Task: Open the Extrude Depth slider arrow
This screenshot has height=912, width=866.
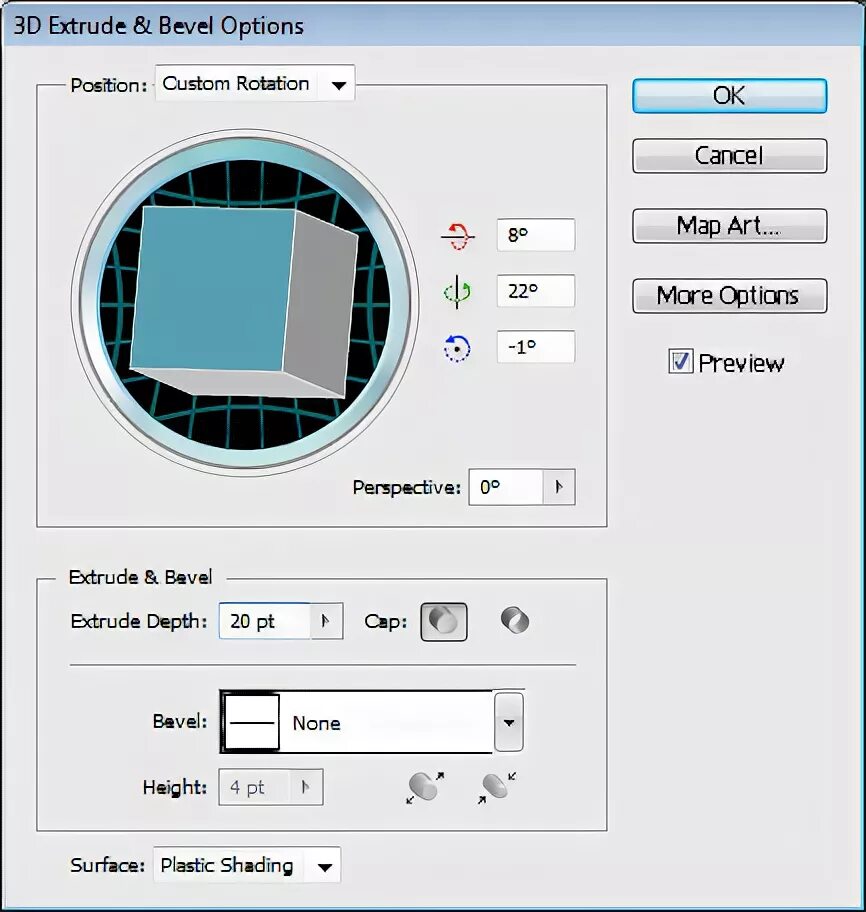Action: pyautogui.click(x=326, y=621)
